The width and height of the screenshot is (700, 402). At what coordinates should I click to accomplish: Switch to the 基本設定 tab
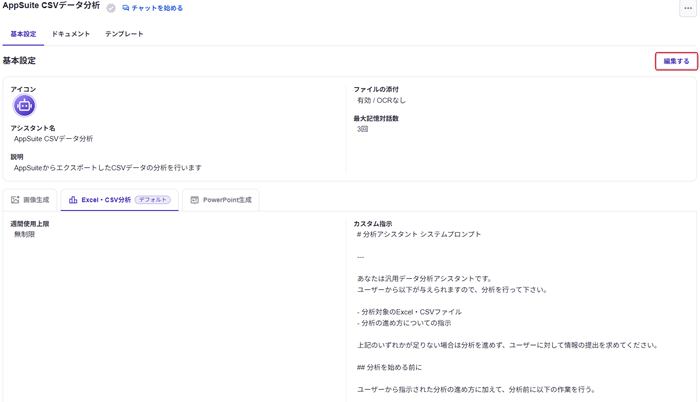pos(23,34)
